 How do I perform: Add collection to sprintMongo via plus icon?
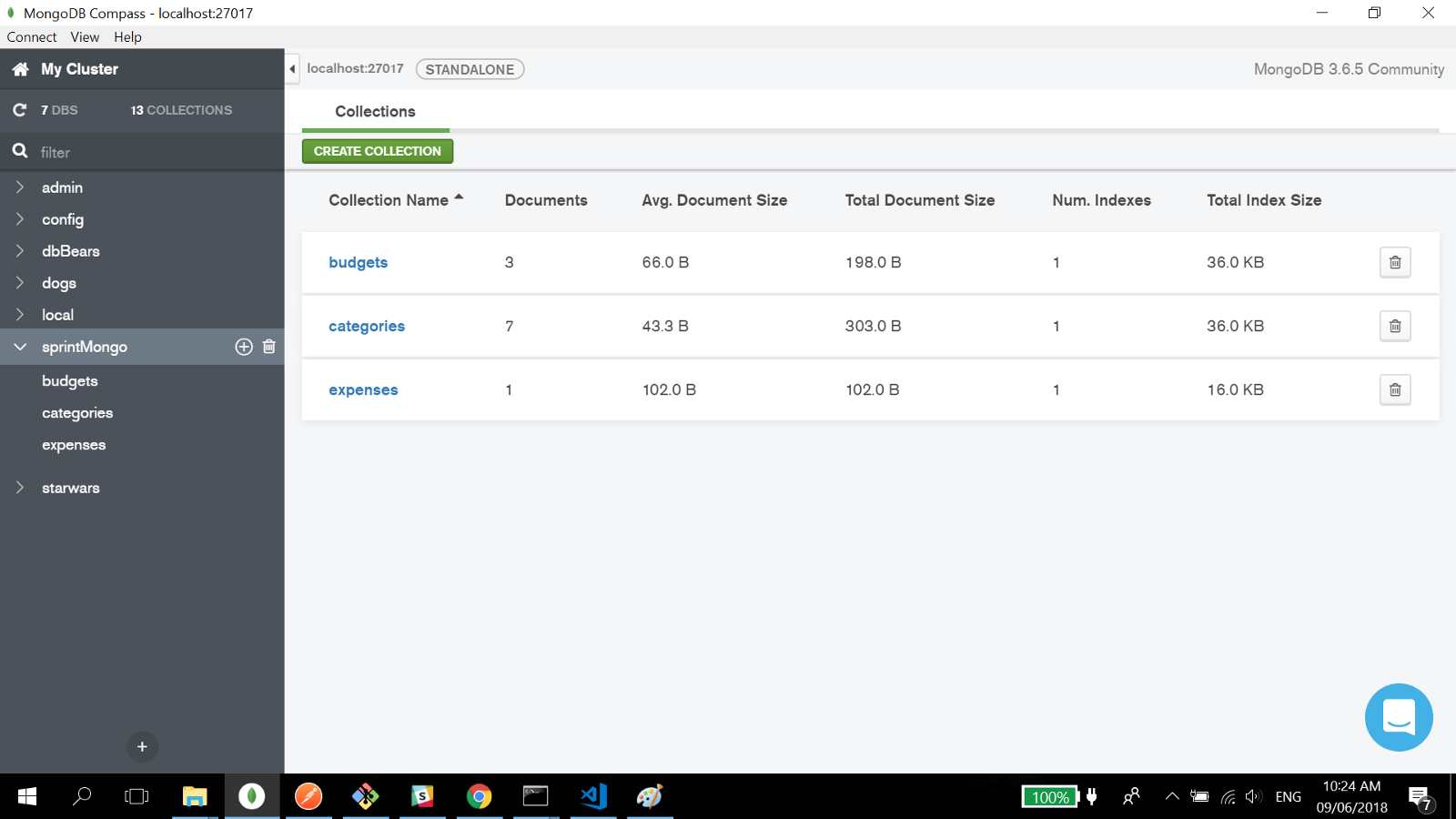(244, 347)
